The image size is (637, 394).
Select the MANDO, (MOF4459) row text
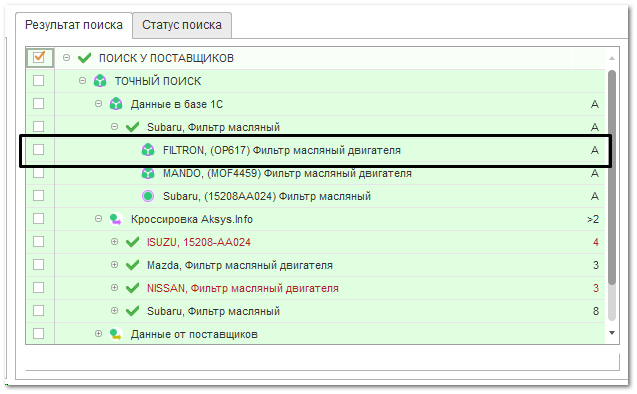[x=287, y=173]
